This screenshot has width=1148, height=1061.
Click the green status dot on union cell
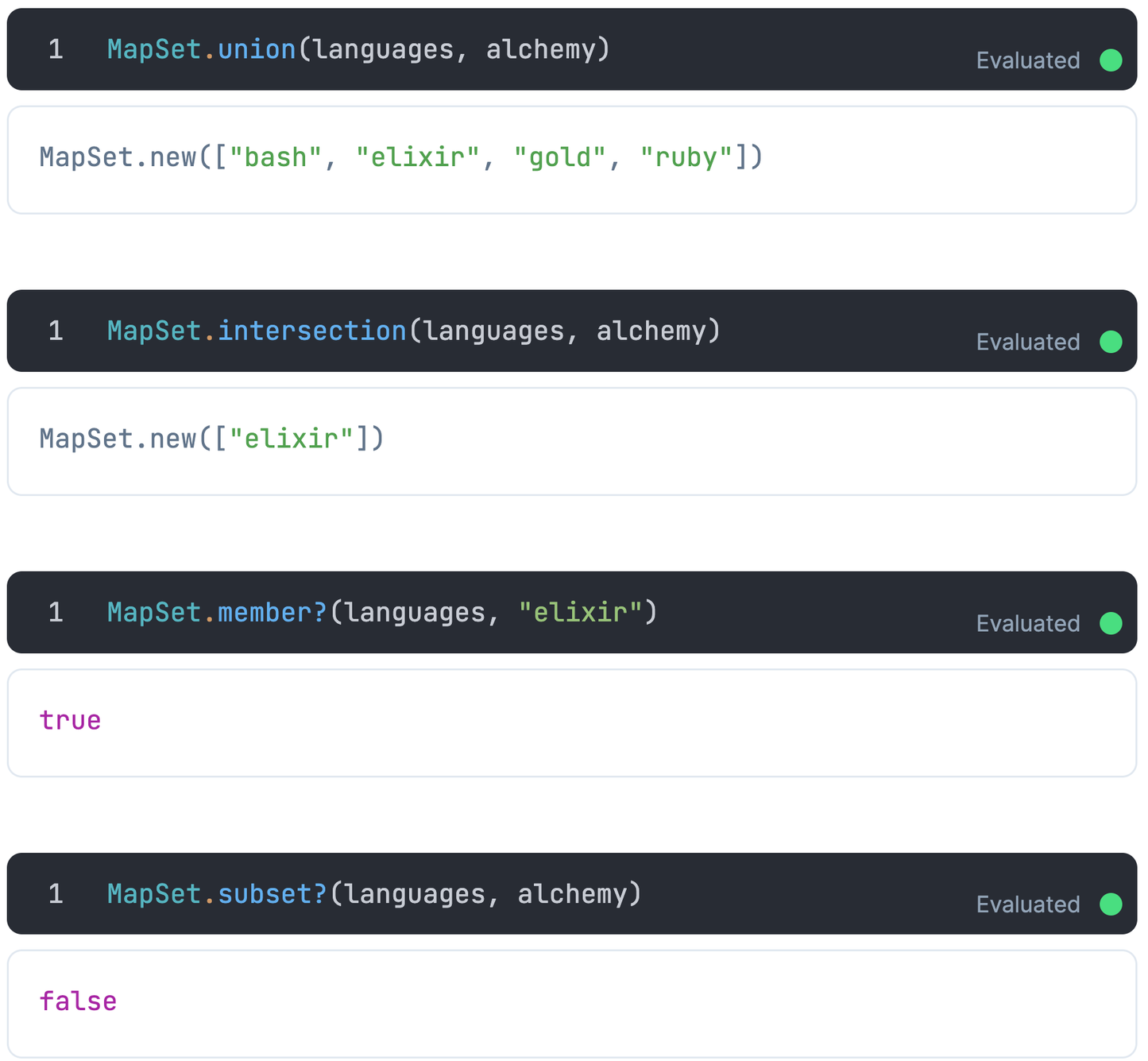point(1111,60)
